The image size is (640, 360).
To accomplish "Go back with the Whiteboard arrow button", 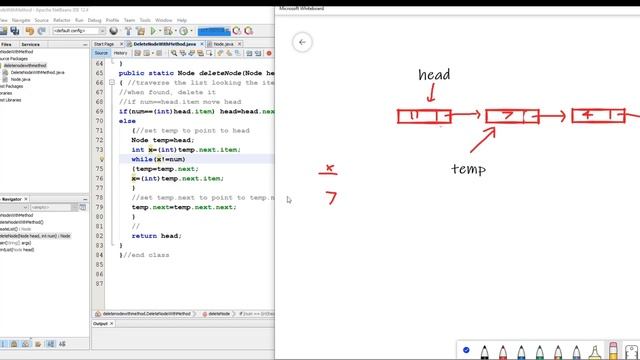I will (x=302, y=42).
